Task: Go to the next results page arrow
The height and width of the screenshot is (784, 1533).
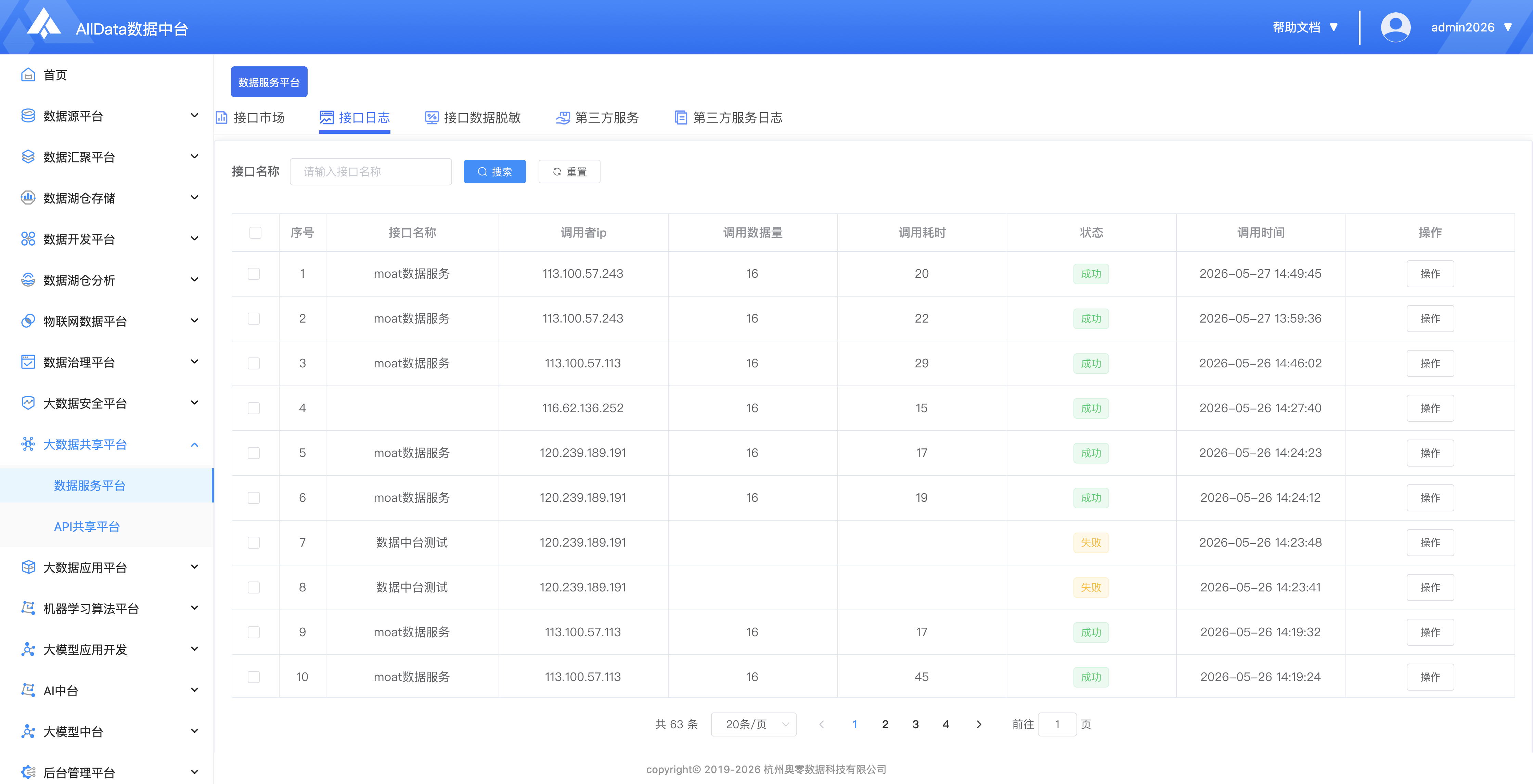Action: tap(979, 724)
